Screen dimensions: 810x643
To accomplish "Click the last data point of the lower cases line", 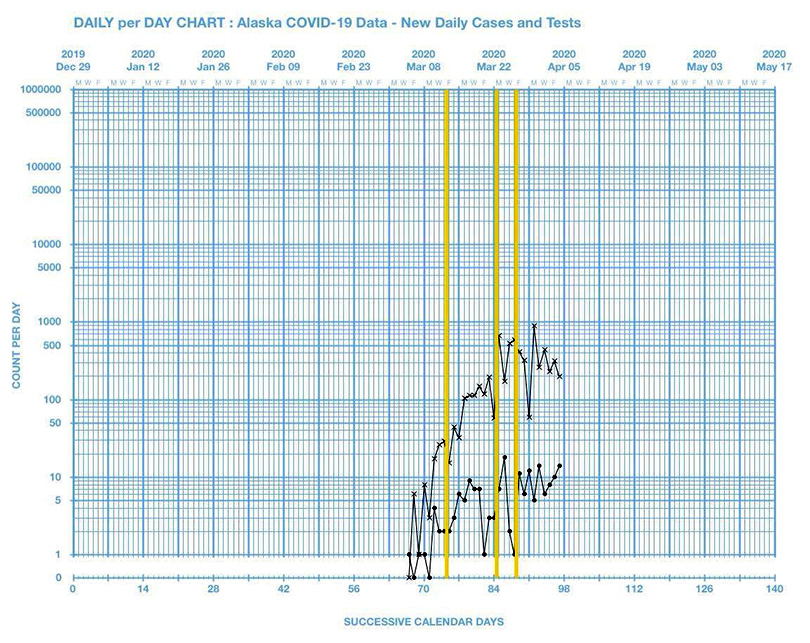I will point(560,465).
